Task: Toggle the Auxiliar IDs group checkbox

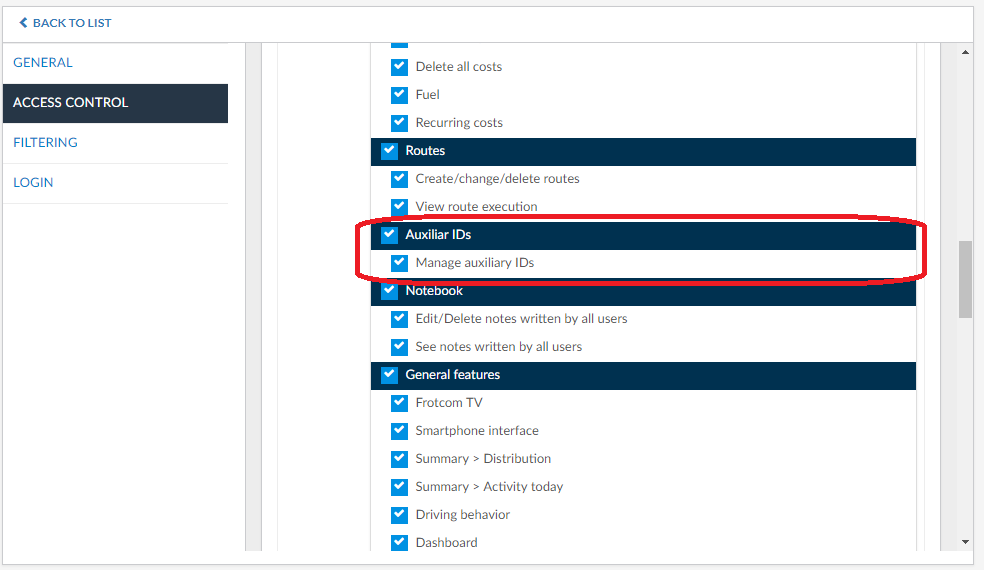Action: (x=389, y=235)
